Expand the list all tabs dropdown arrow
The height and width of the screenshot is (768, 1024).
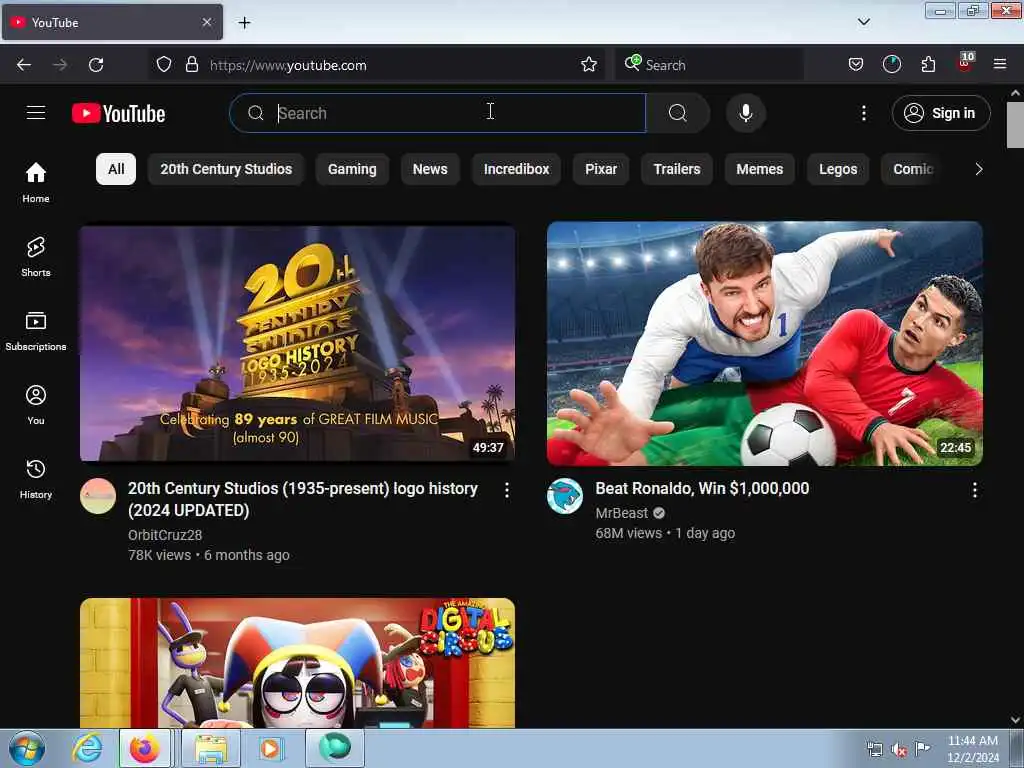(x=864, y=22)
